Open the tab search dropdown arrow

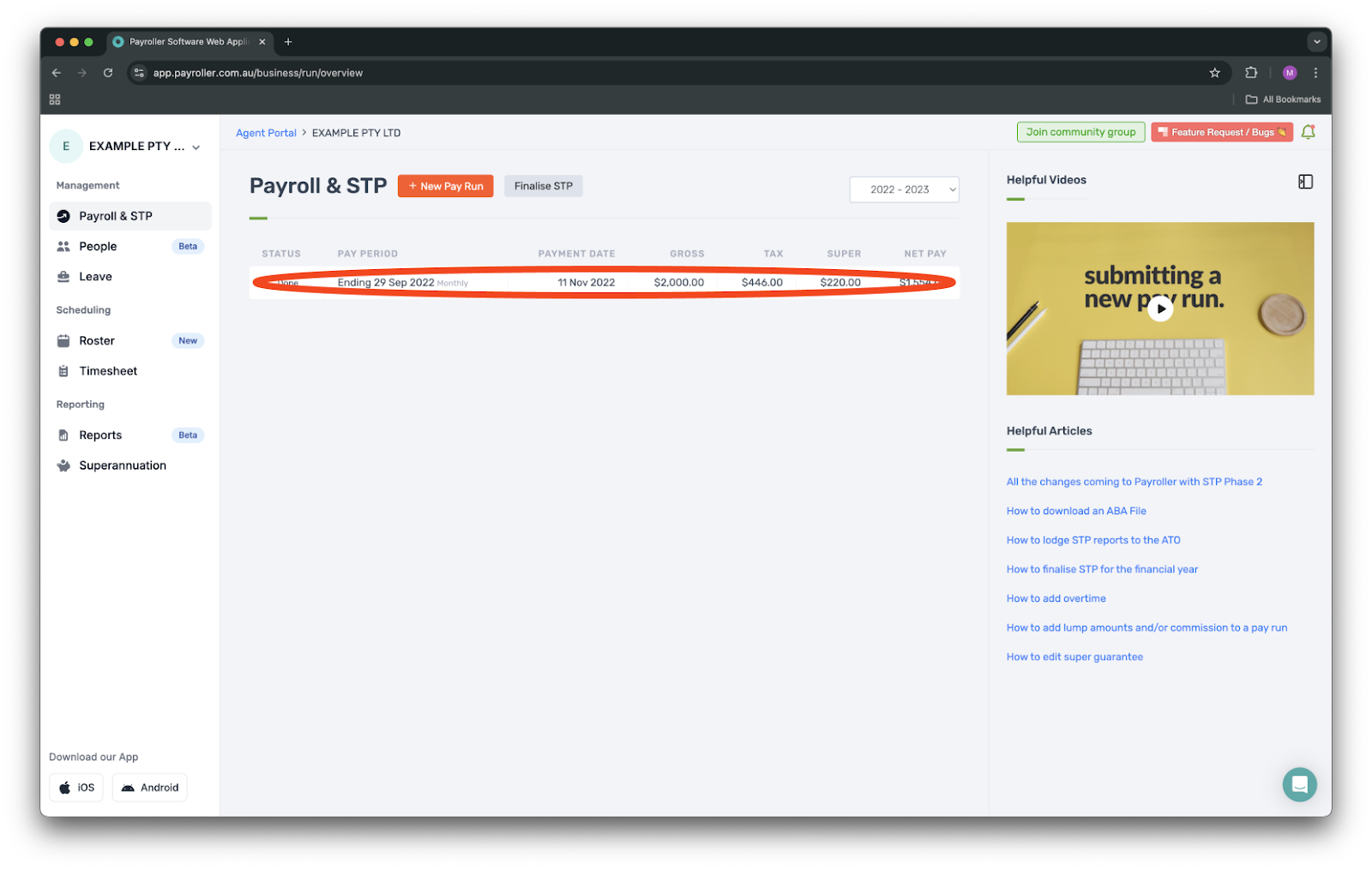pyautogui.click(x=1316, y=42)
